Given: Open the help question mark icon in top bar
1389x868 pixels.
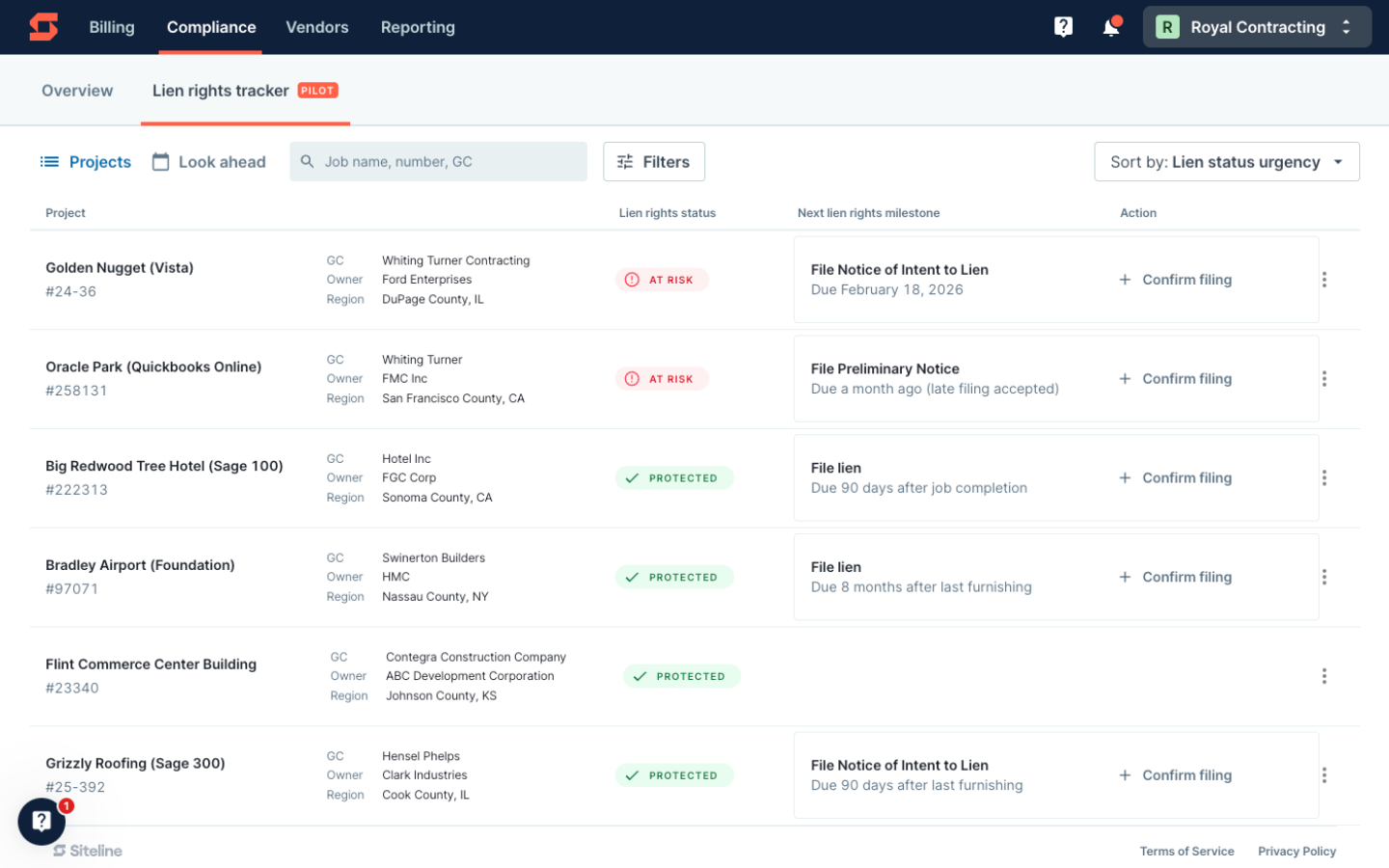Looking at the screenshot, I should coord(1063,27).
